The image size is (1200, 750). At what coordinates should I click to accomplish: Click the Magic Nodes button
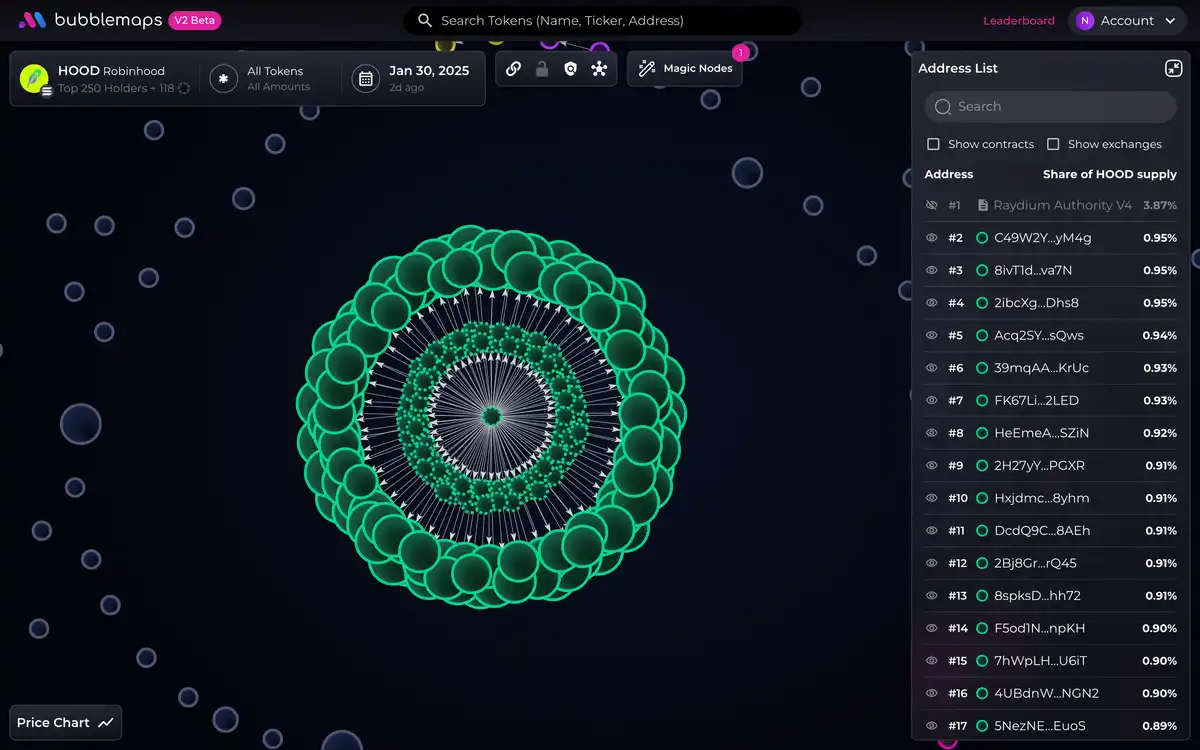[685, 68]
